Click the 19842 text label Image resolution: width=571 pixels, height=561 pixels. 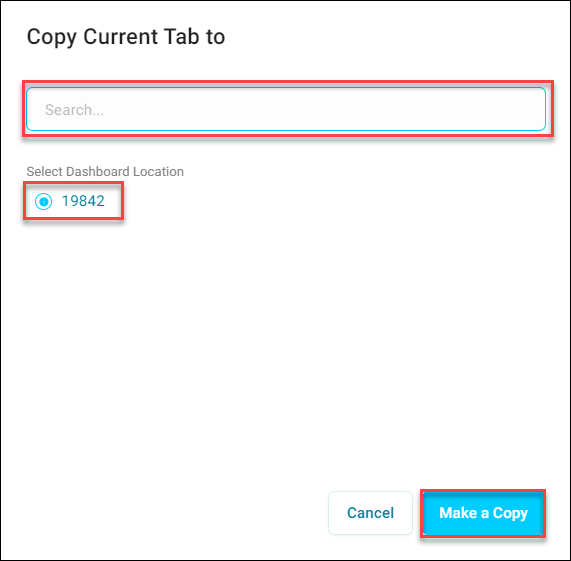click(83, 201)
